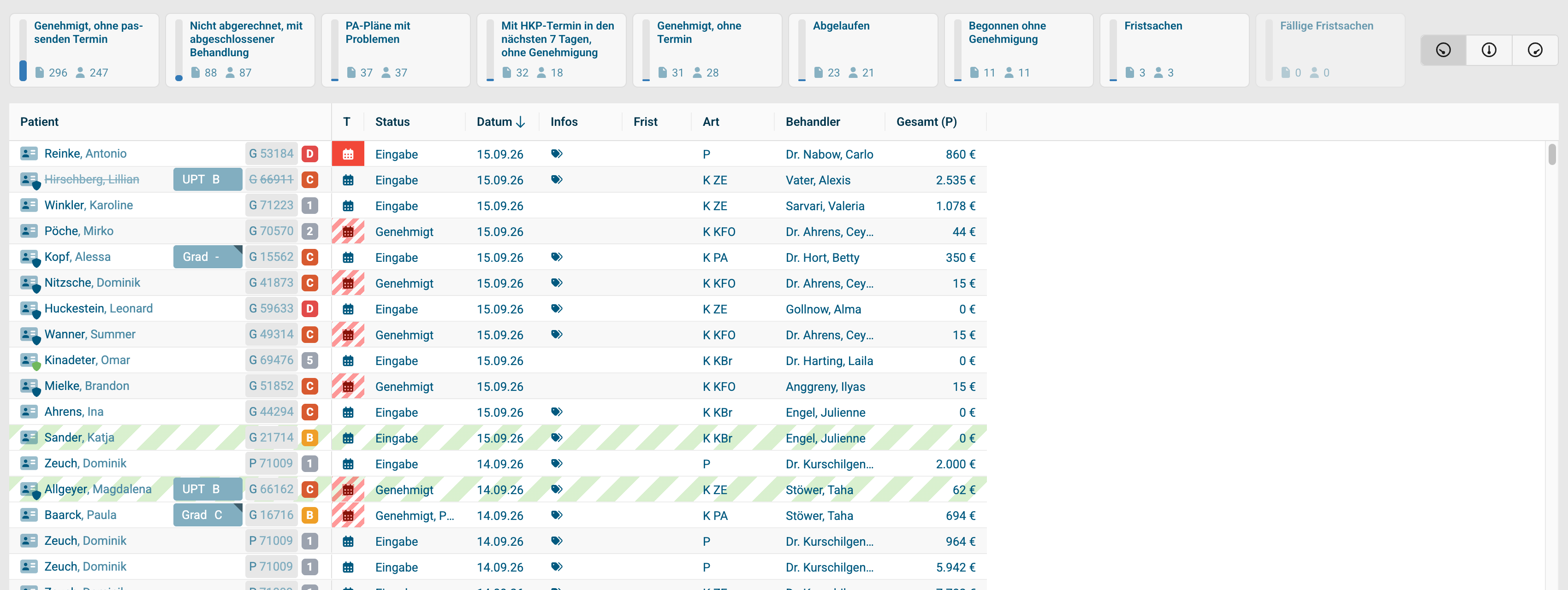Open the calendar icon in Winkler, Karoline row
Image resolution: width=1568 pixels, height=590 pixels.
(348, 206)
